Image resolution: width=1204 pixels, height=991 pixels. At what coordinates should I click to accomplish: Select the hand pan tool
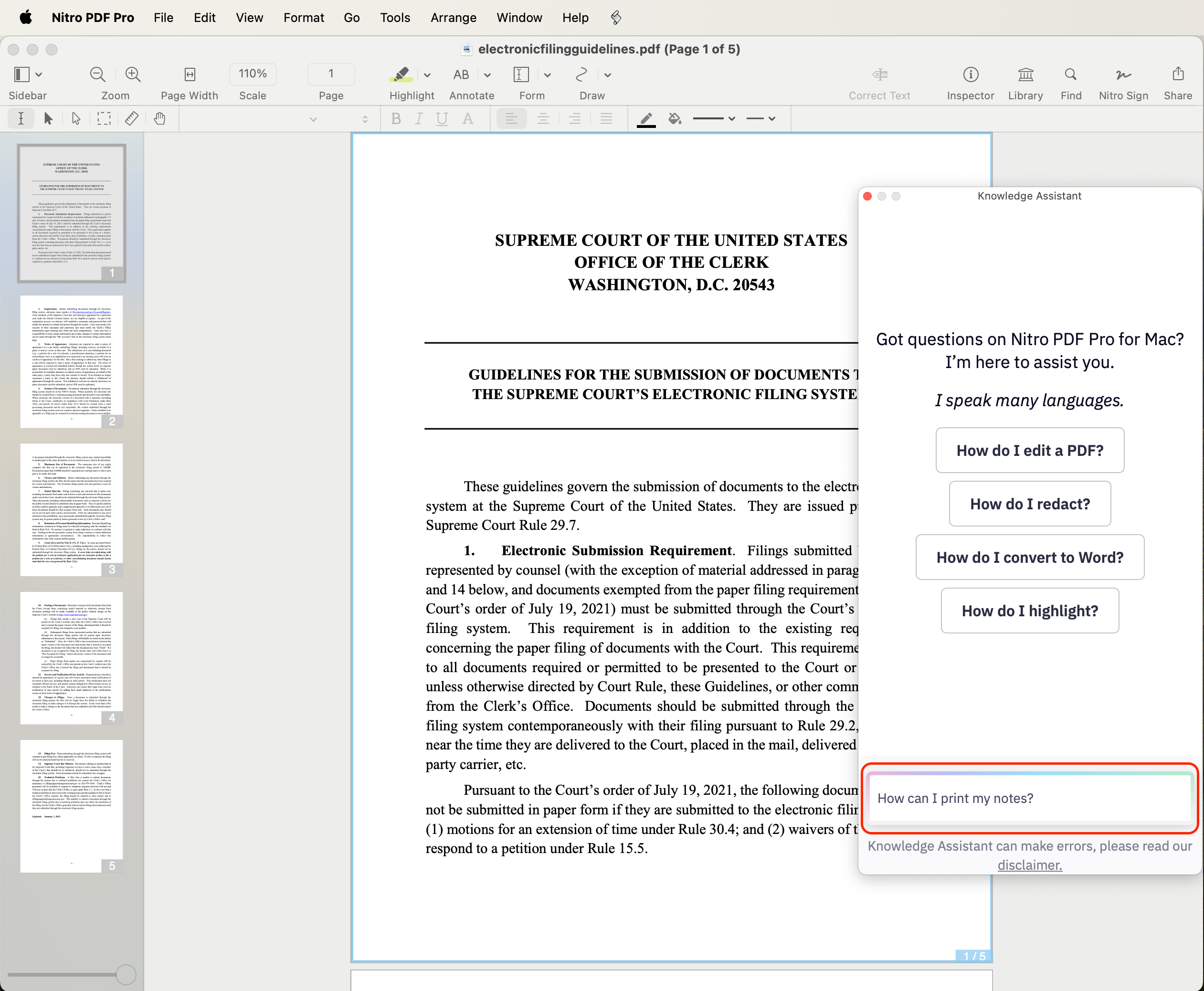[160, 119]
